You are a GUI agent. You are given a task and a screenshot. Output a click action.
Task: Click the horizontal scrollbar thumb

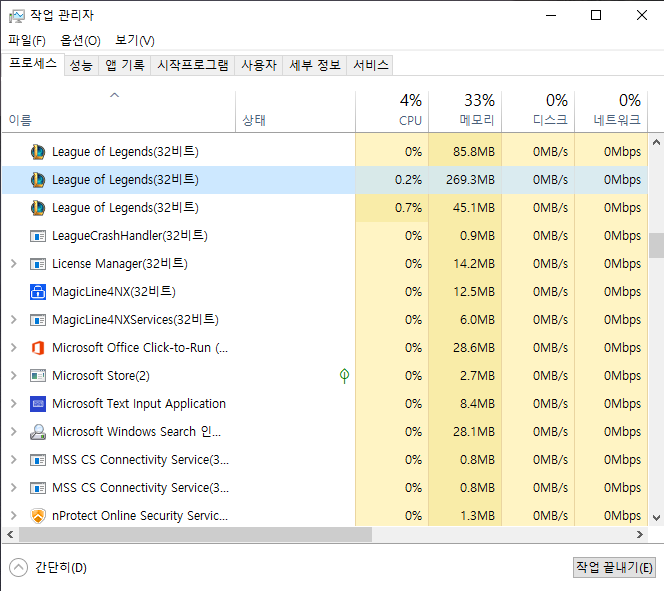pyautogui.click(x=195, y=535)
